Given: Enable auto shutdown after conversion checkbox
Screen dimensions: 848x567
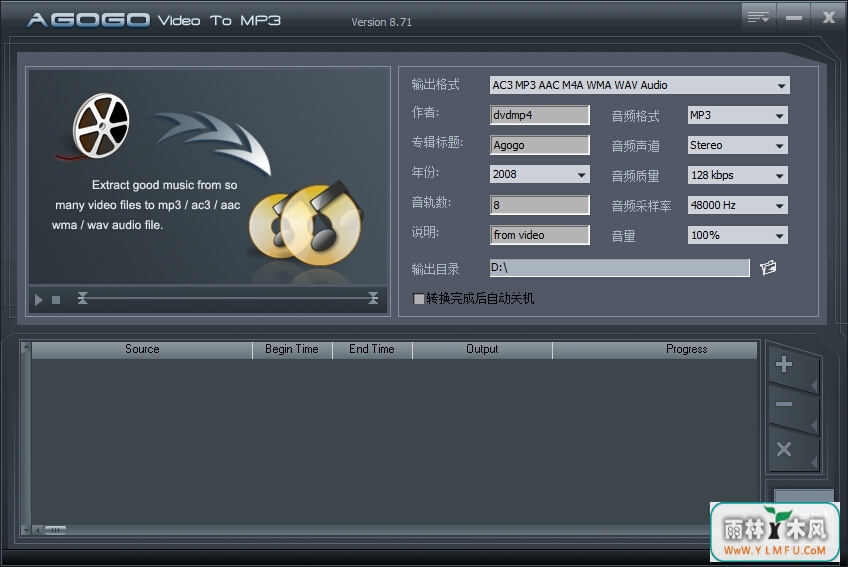Looking at the screenshot, I should click(418, 299).
